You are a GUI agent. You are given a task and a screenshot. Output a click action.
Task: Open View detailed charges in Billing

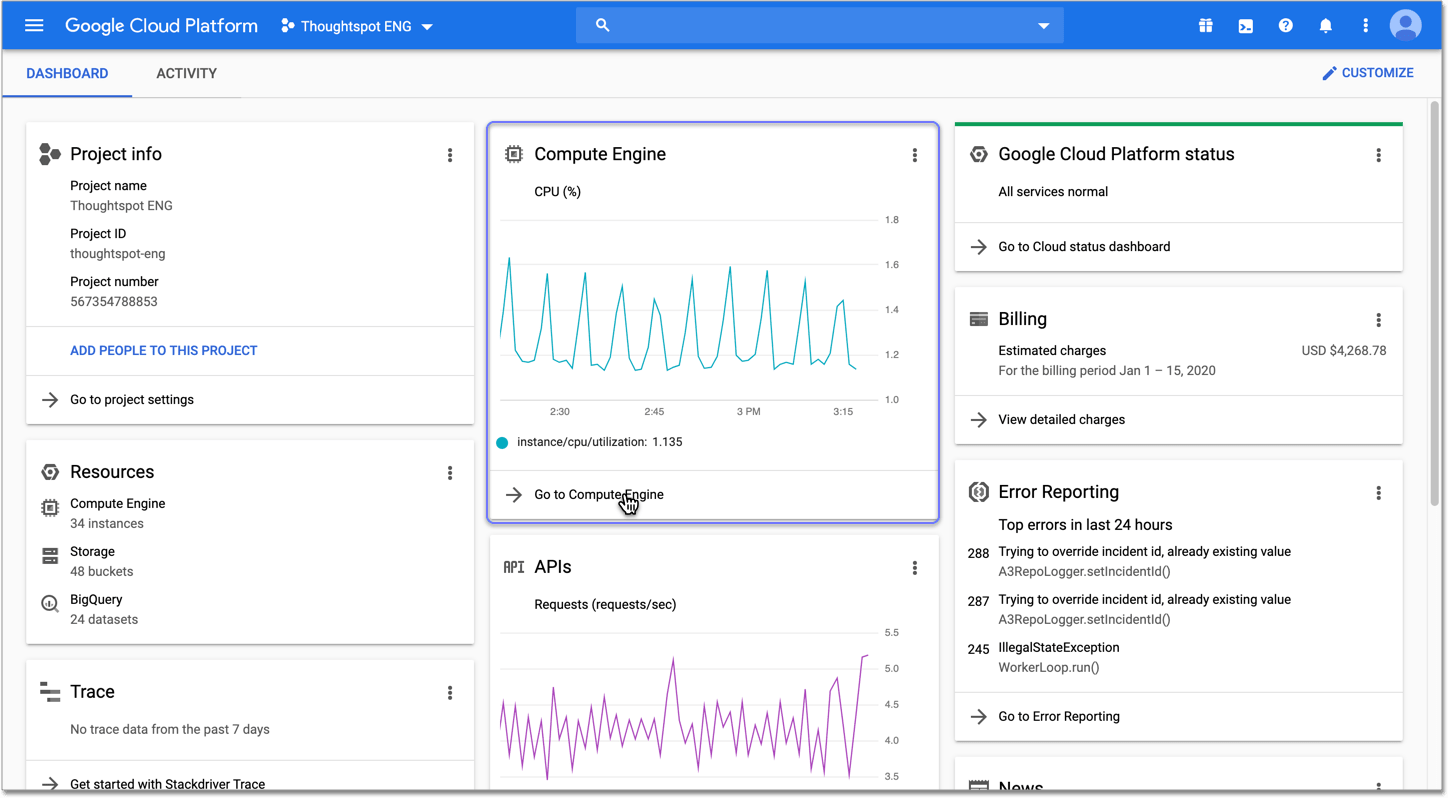click(1061, 420)
